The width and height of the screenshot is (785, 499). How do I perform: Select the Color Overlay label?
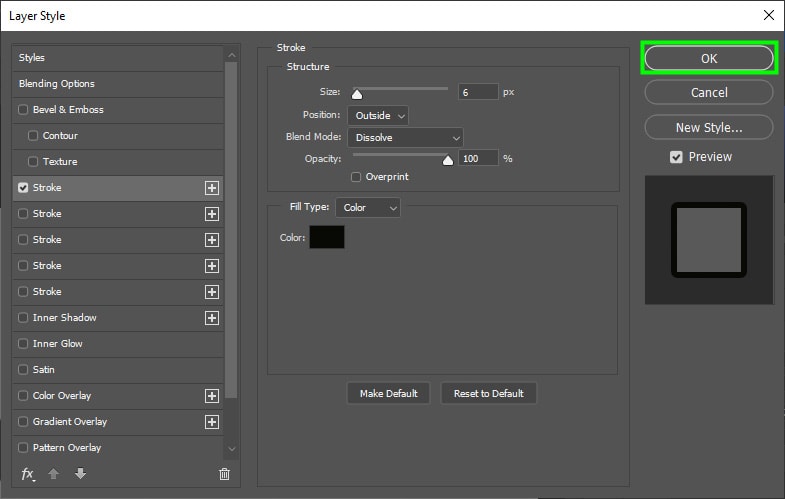click(62, 396)
